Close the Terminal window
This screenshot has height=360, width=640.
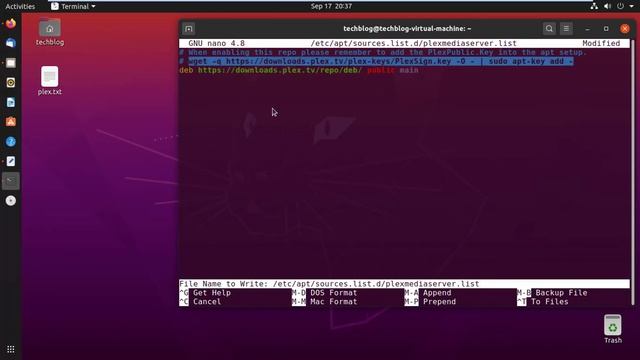click(x=625, y=29)
